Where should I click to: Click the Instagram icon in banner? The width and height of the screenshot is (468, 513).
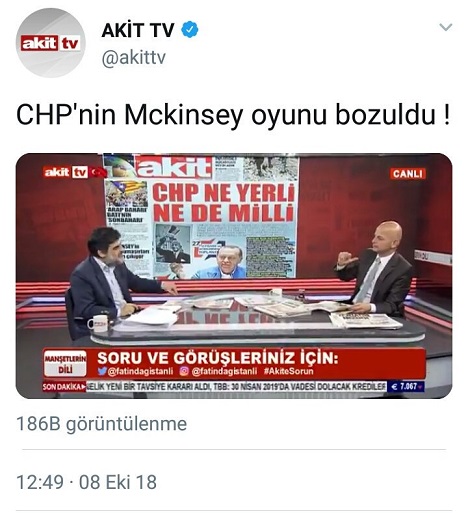[184, 371]
